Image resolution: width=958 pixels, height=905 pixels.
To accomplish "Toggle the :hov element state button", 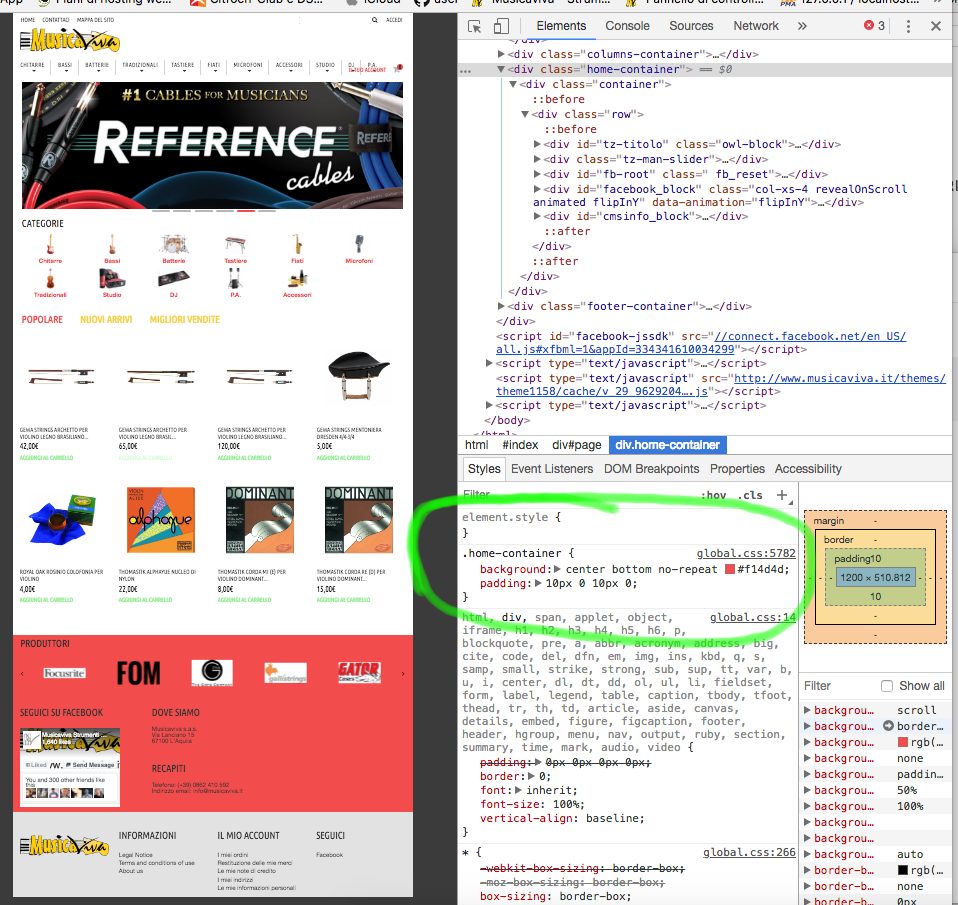I will [714, 496].
